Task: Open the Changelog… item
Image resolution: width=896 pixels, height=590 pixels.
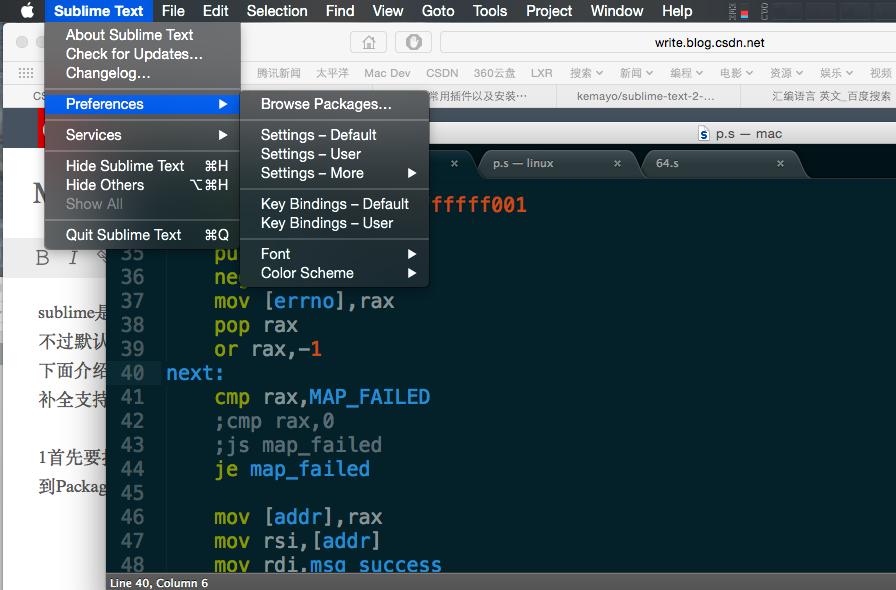Action: pyautogui.click(x=142, y=73)
